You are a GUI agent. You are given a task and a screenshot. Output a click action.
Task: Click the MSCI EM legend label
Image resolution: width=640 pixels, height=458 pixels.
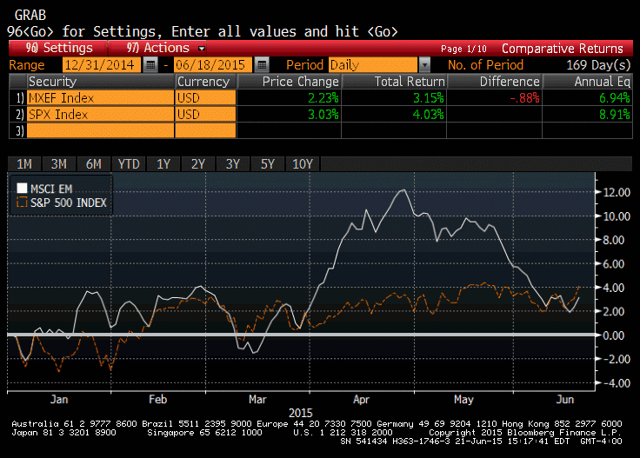(51, 189)
